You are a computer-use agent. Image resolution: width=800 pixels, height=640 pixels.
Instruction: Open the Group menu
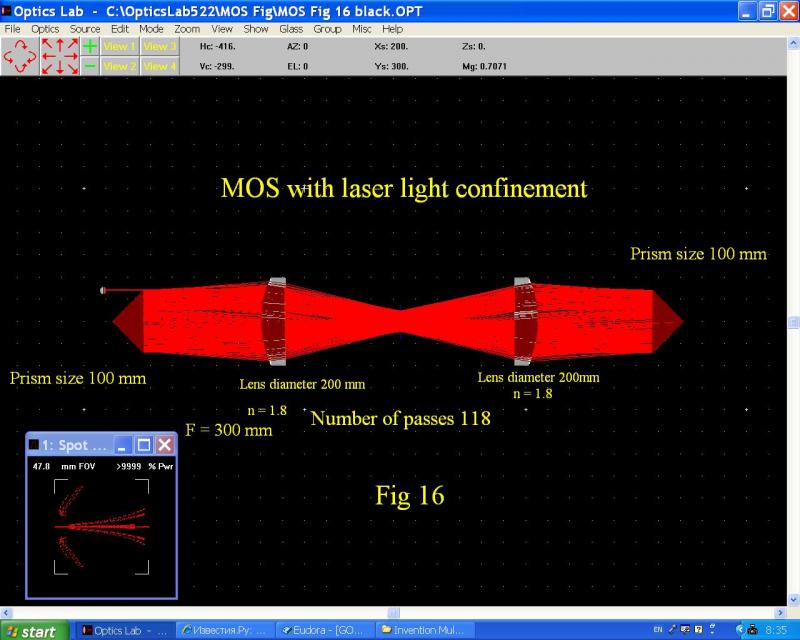pos(327,29)
